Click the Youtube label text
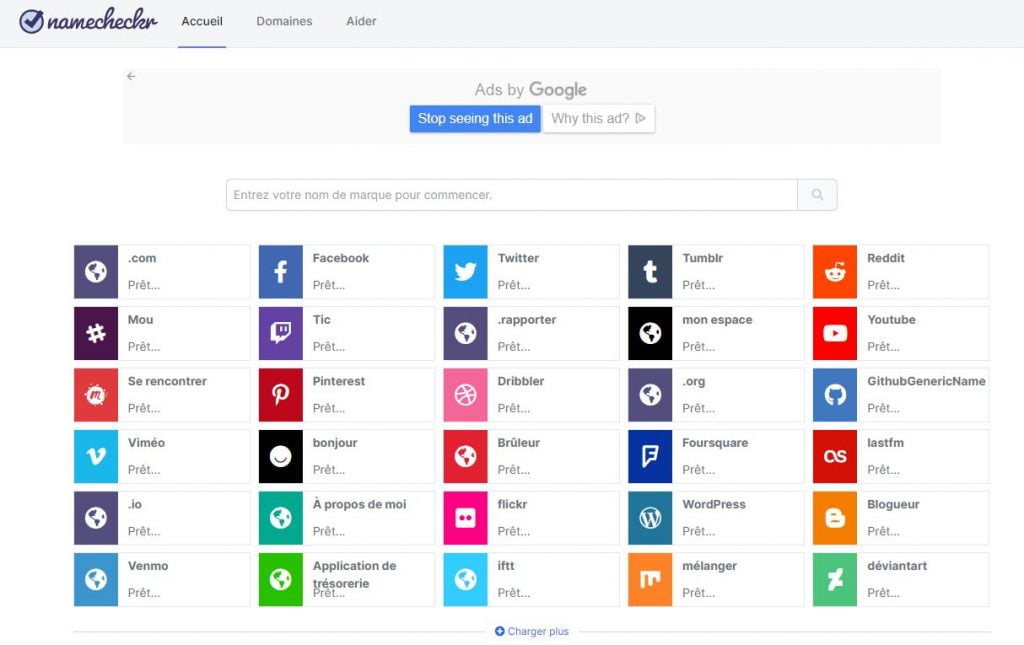Screen dimensions: 1024x645 891,320
